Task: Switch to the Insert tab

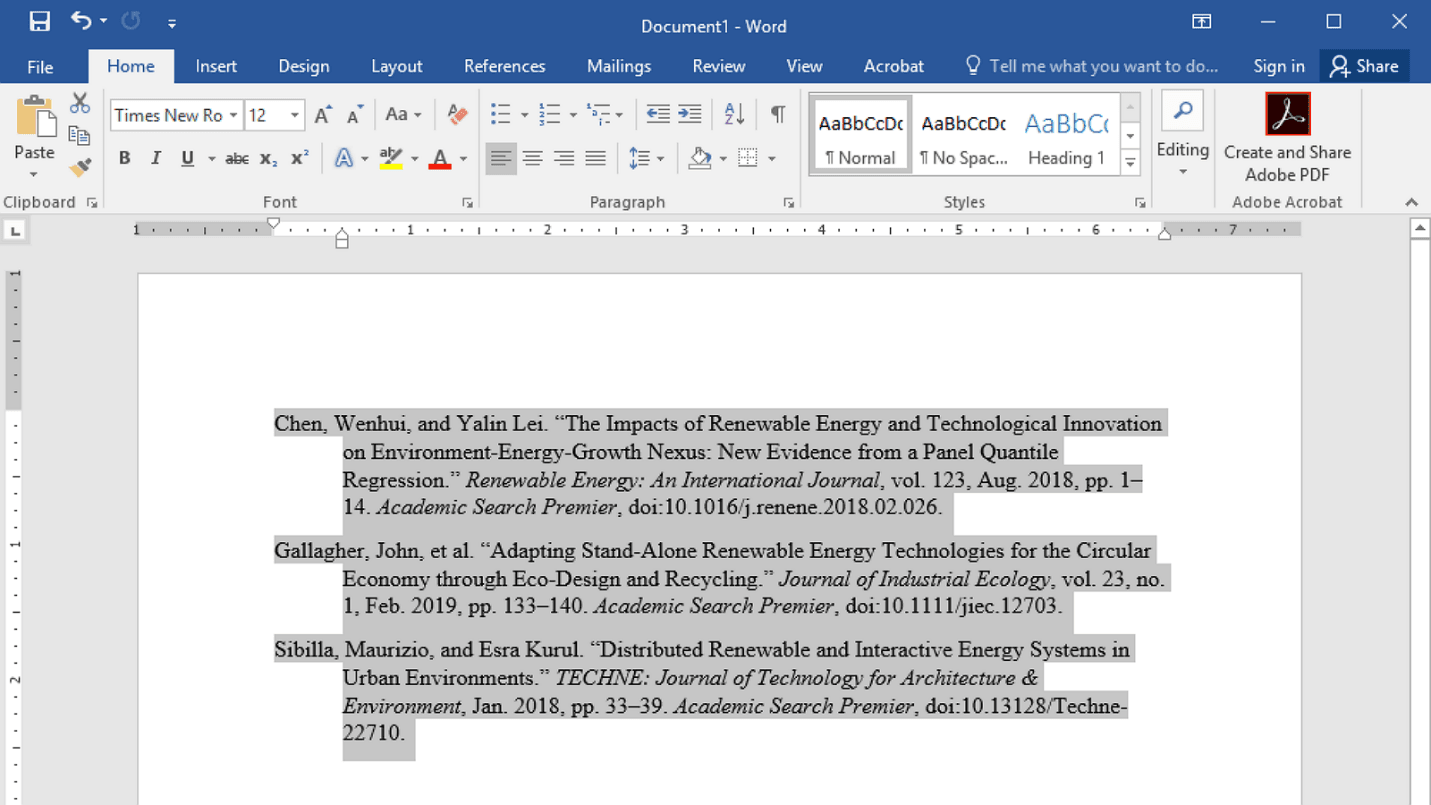Action: [x=216, y=67]
